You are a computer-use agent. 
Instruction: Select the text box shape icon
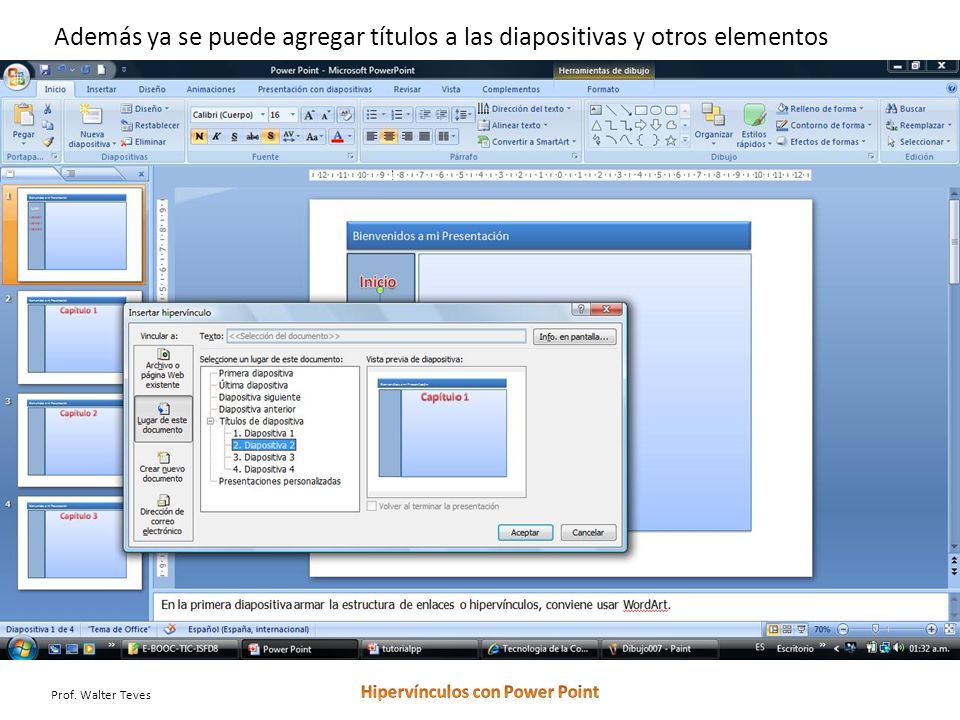tap(596, 110)
